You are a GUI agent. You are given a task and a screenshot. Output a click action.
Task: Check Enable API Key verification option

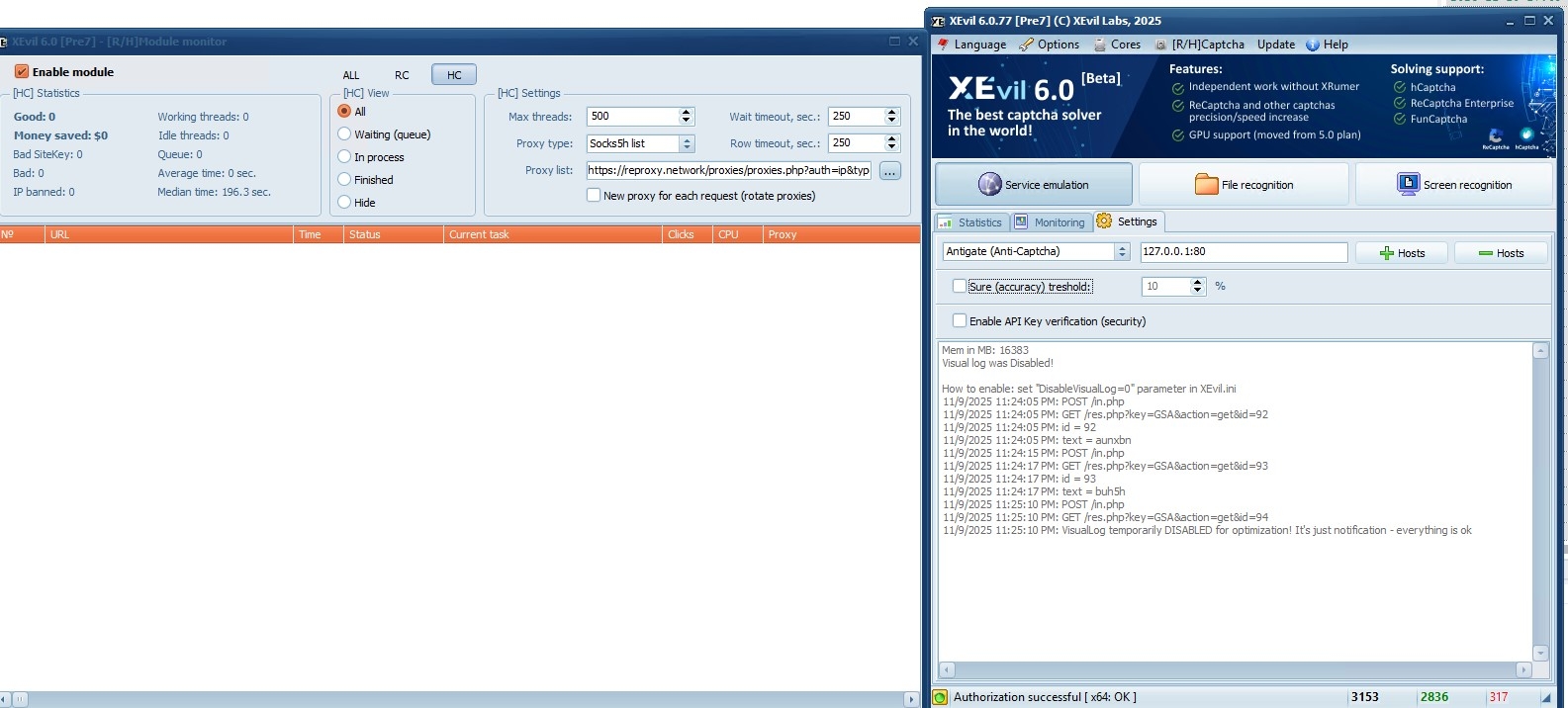[x=959, y=320]
